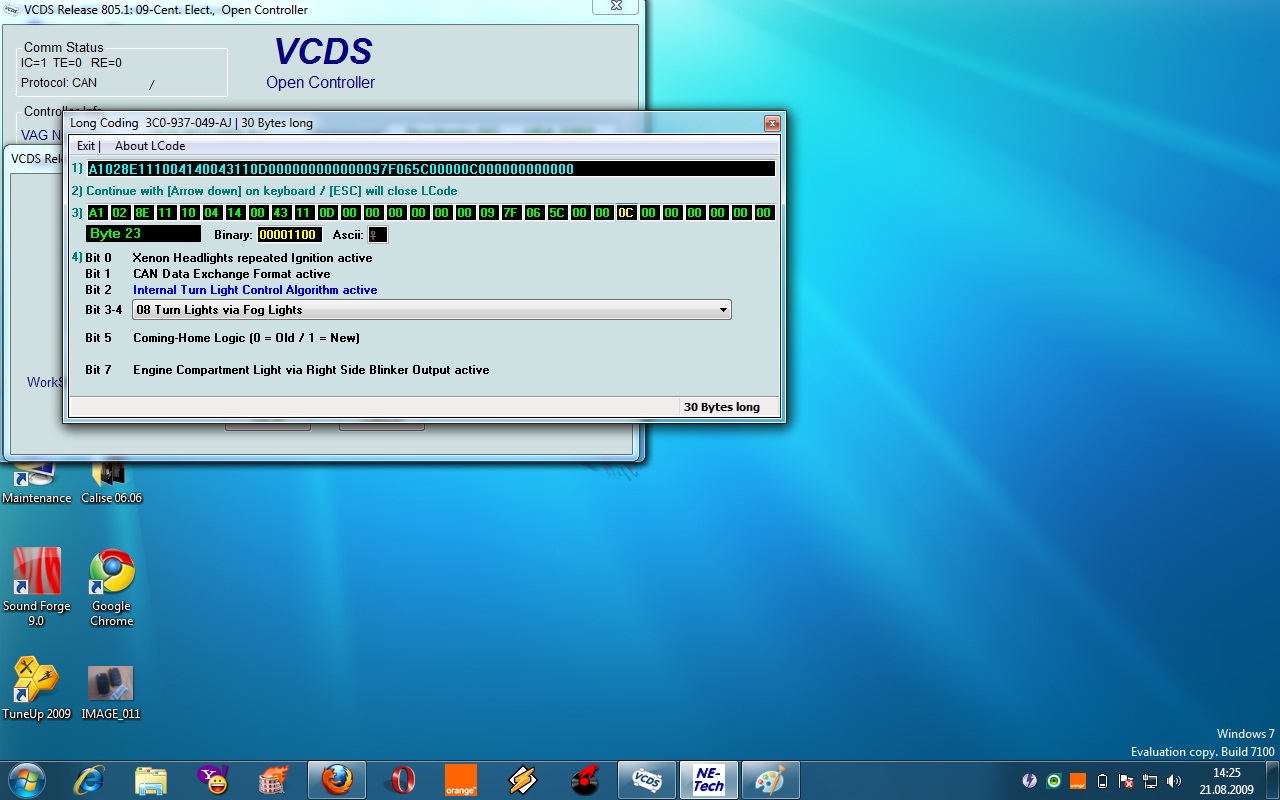Viewport: 1280px width, 800px height.
Task: Open the Action Center flag in tray
Action: (1126, 781)
